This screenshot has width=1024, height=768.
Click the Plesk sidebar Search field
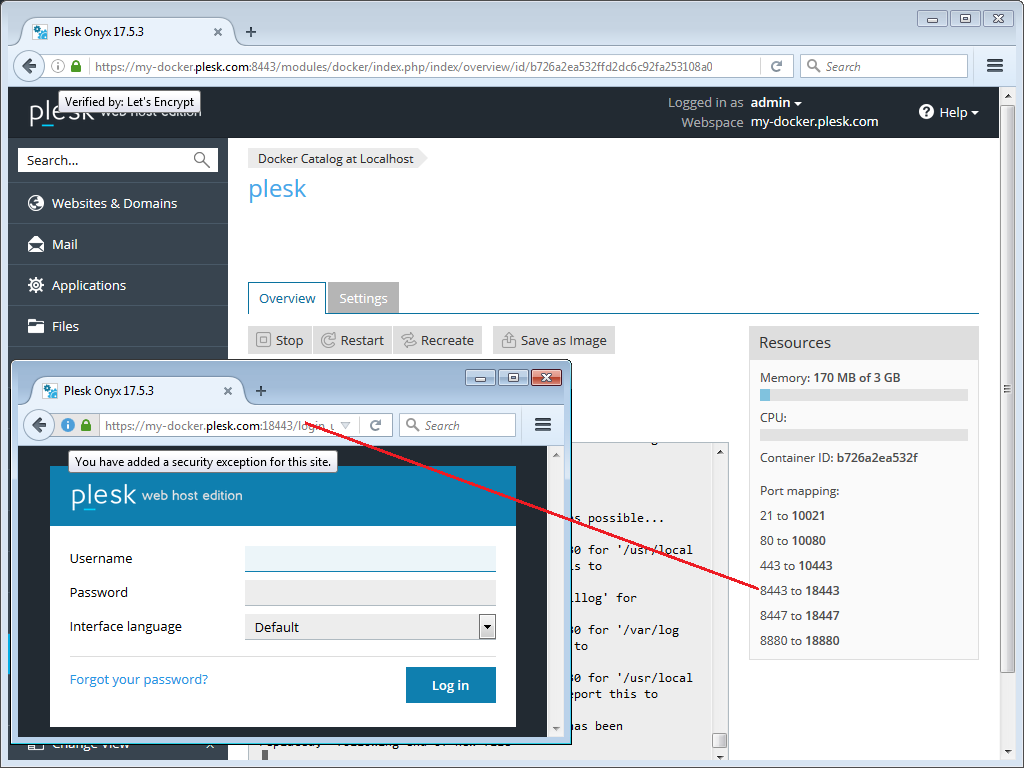[x=118, y=160]
